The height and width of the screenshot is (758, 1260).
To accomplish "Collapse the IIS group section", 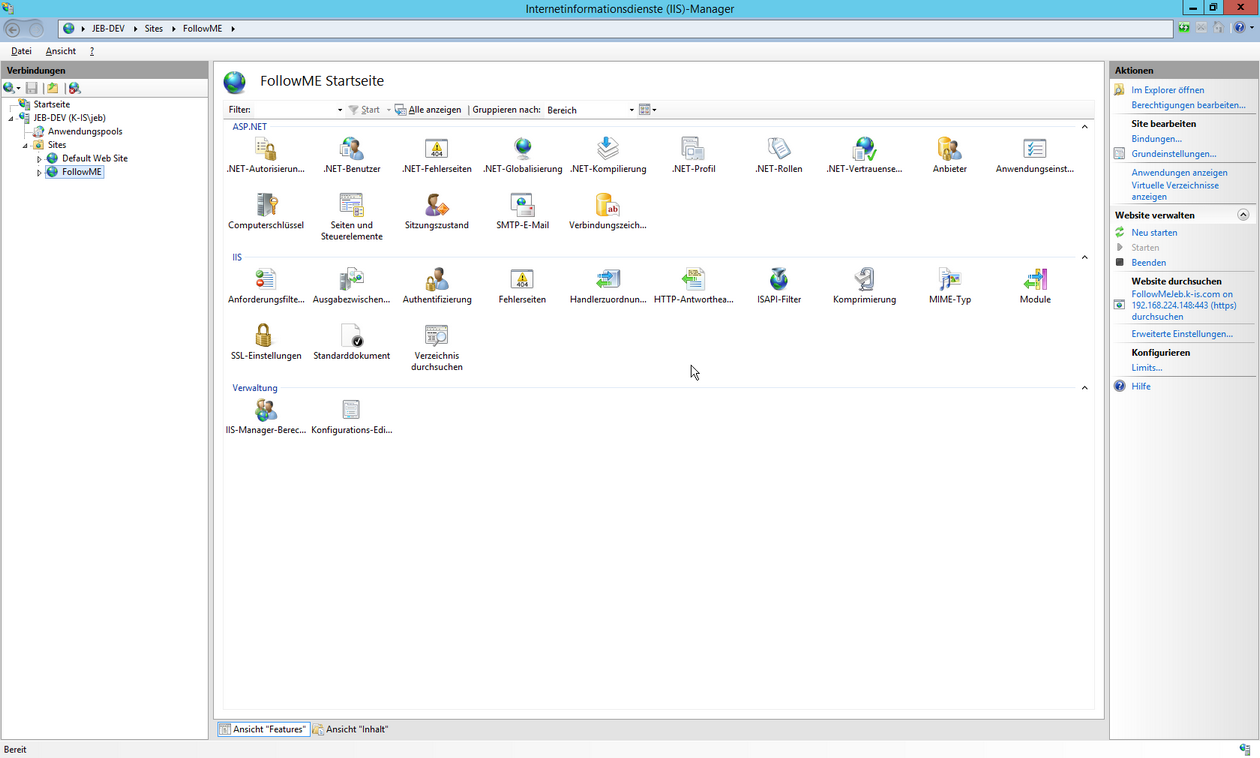I will 1085,258.
